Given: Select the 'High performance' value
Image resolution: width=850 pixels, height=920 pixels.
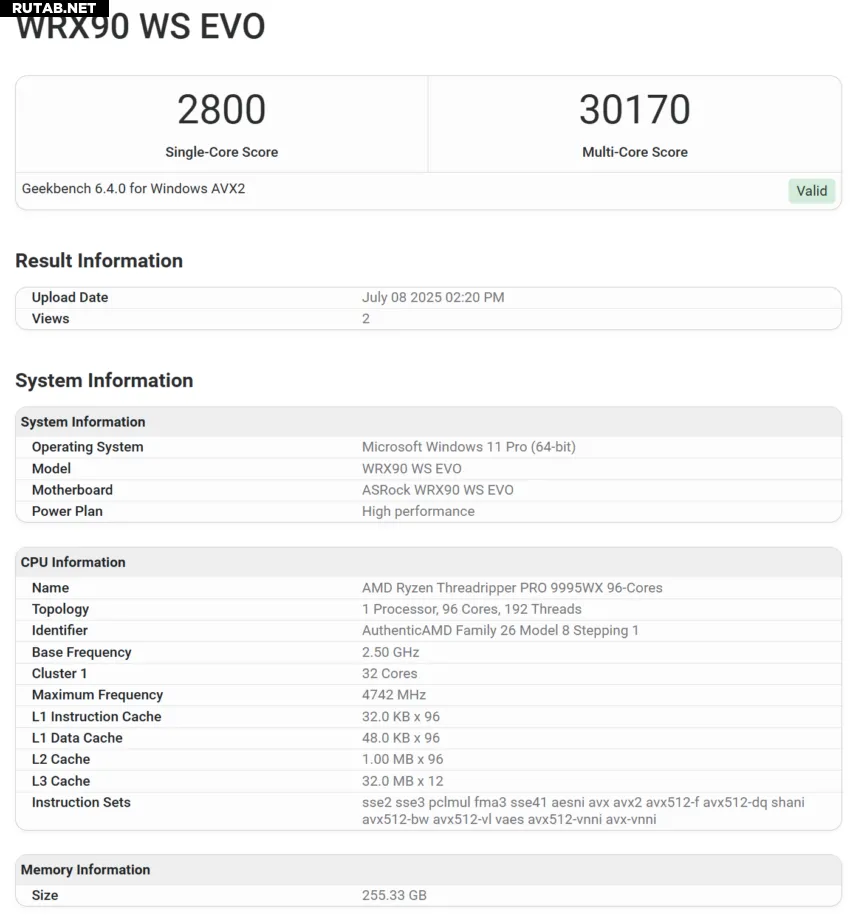Looking at the screenshot, I should (x=418, y=512).
